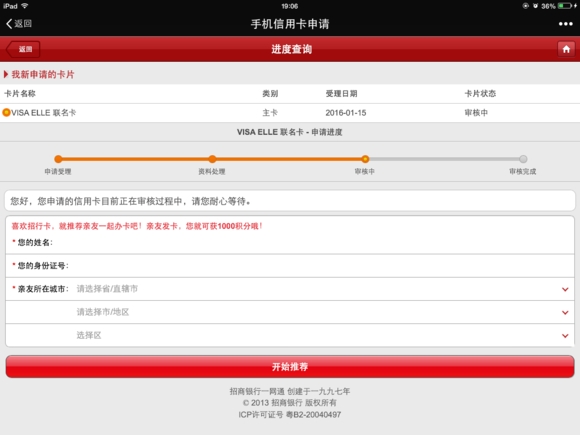Tap the Wi-Fi icon in status bar

[x=25, y=6]
